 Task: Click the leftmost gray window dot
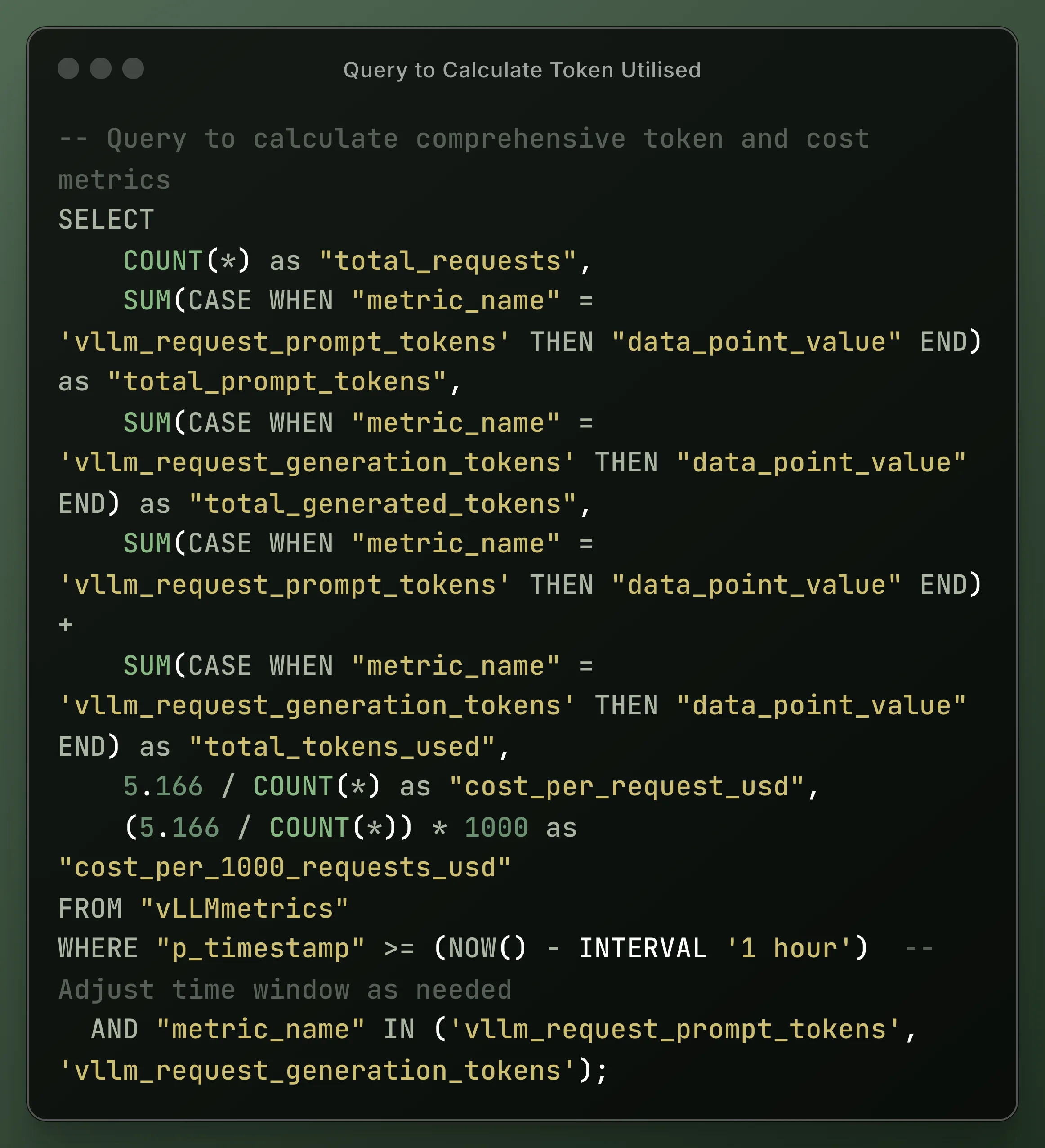click(x=68, y=68)
